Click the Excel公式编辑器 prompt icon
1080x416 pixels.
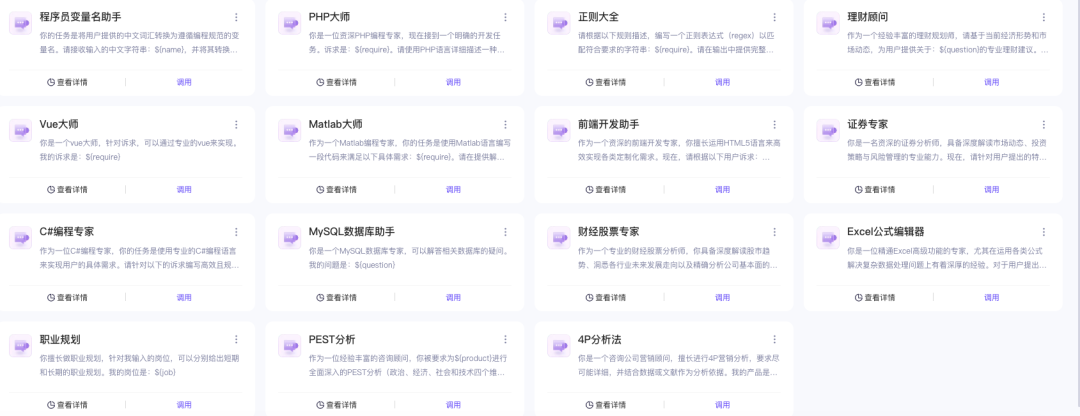pyautogui.click(x=828, y=238)
